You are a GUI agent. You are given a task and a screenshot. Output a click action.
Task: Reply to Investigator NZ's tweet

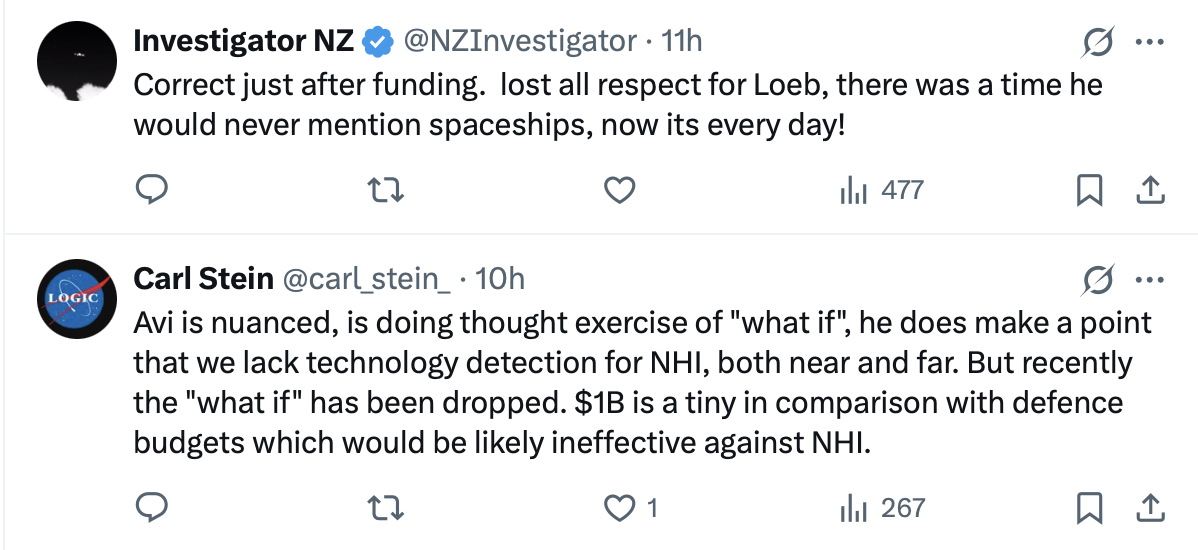(x=150, y=189)
